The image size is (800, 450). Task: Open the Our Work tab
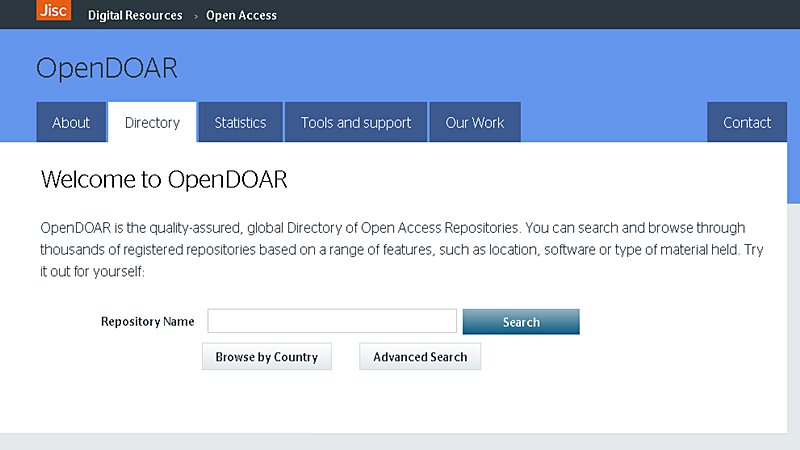pos(475,122)
